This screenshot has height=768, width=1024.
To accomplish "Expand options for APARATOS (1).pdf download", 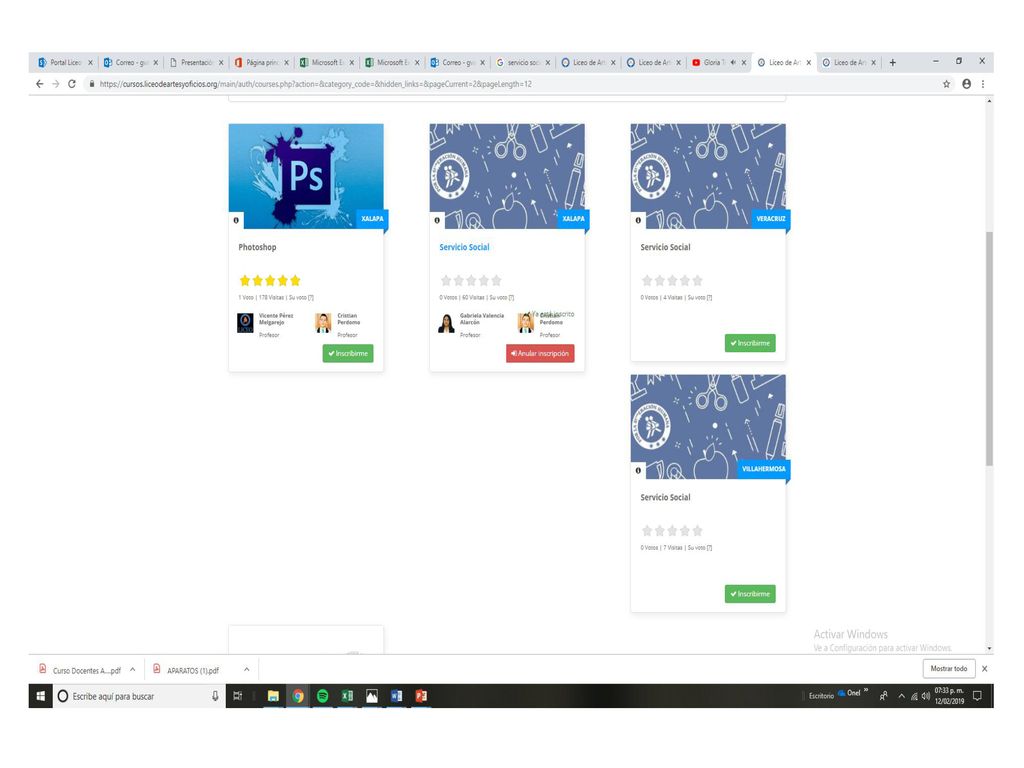I will [x=246, y=670].
